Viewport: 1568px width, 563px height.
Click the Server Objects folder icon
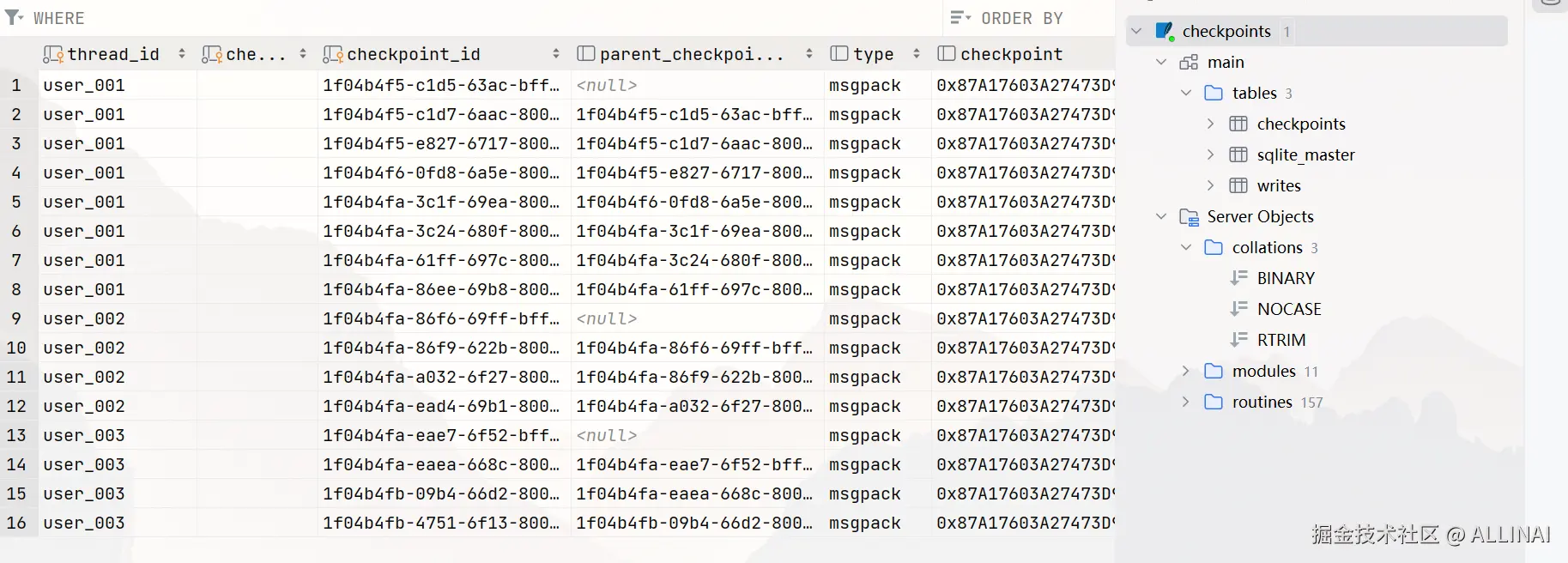click(1189, 217)
